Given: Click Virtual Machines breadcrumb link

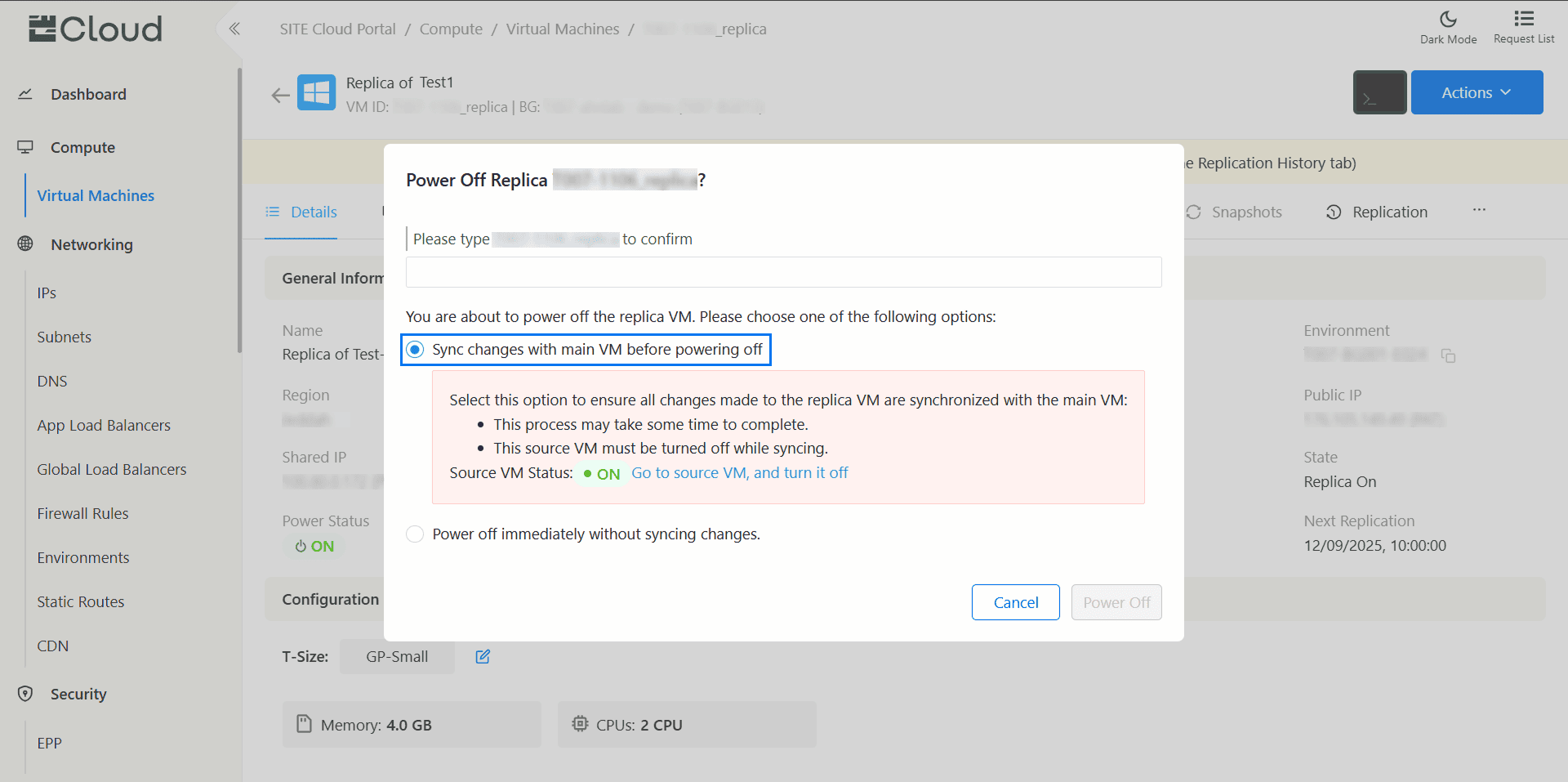Looking at the screenshot, I should click(562, 29).
